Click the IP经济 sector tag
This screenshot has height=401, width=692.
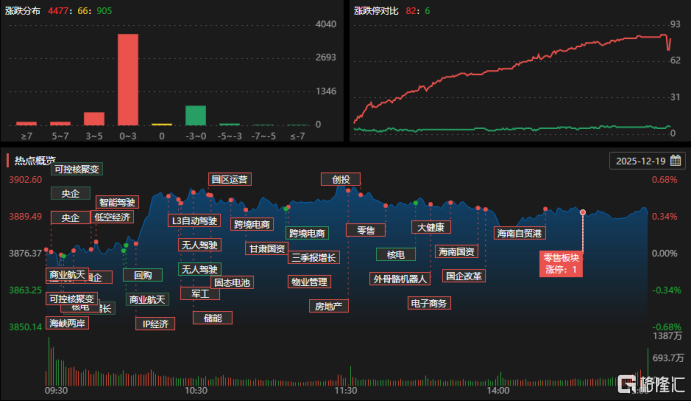point(155,324)
